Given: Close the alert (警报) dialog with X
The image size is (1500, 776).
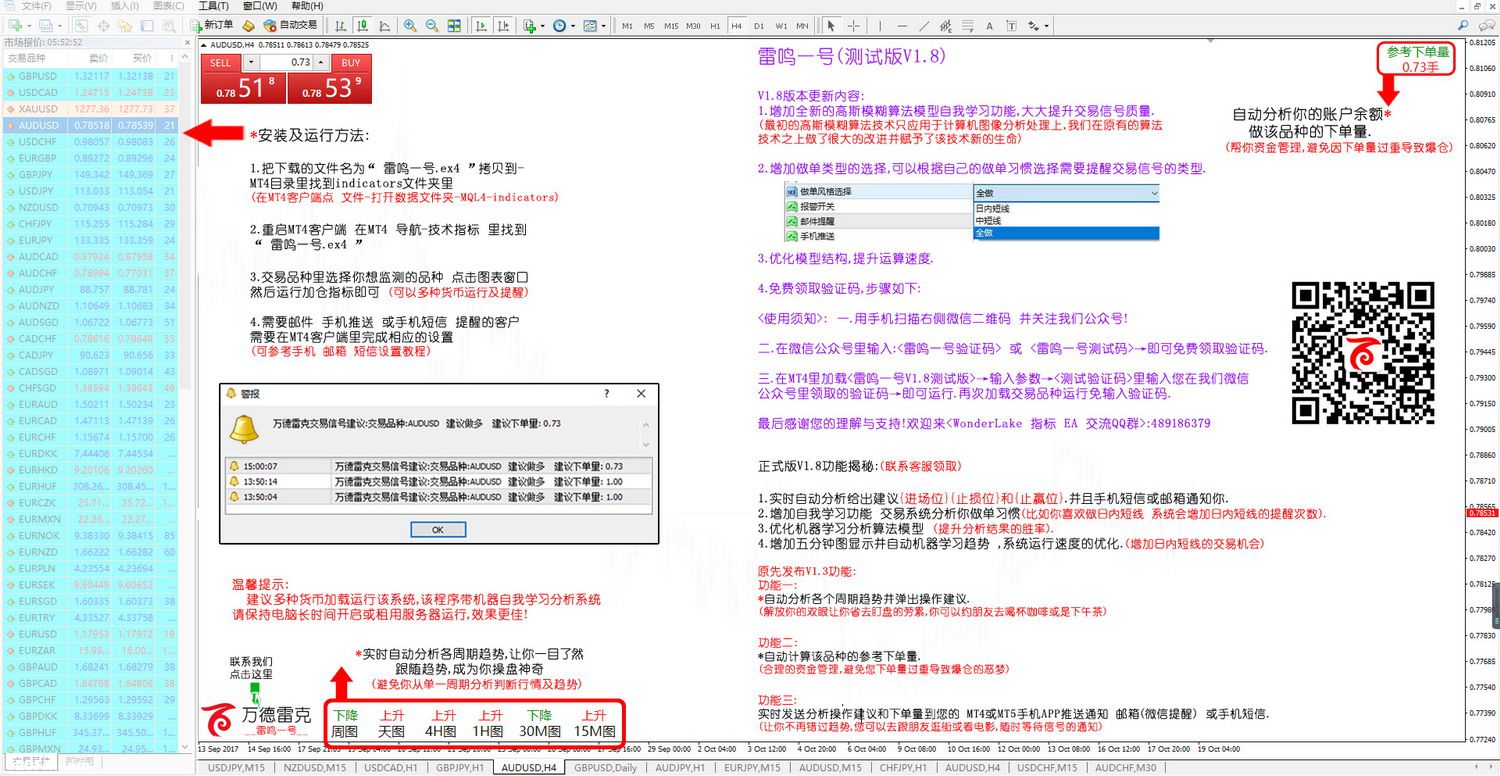Looking at the screenshot, I should tap(641, 394).
